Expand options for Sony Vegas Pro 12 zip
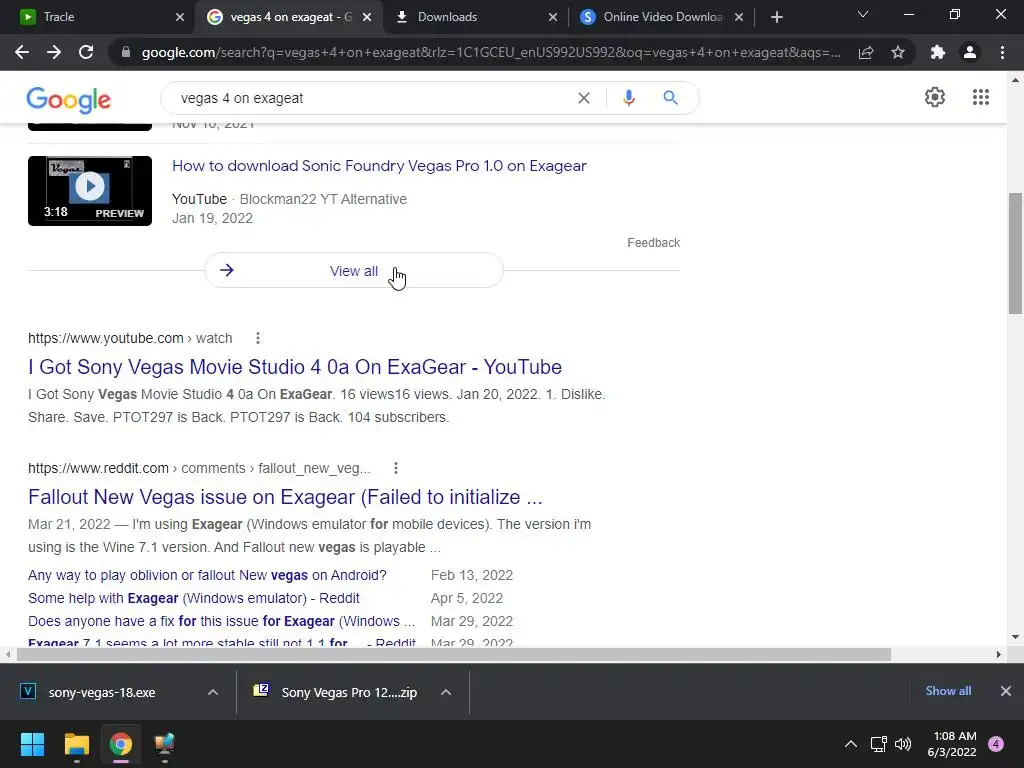Image resolution: width=1024 pixels, height=768 pixels. 446,692
